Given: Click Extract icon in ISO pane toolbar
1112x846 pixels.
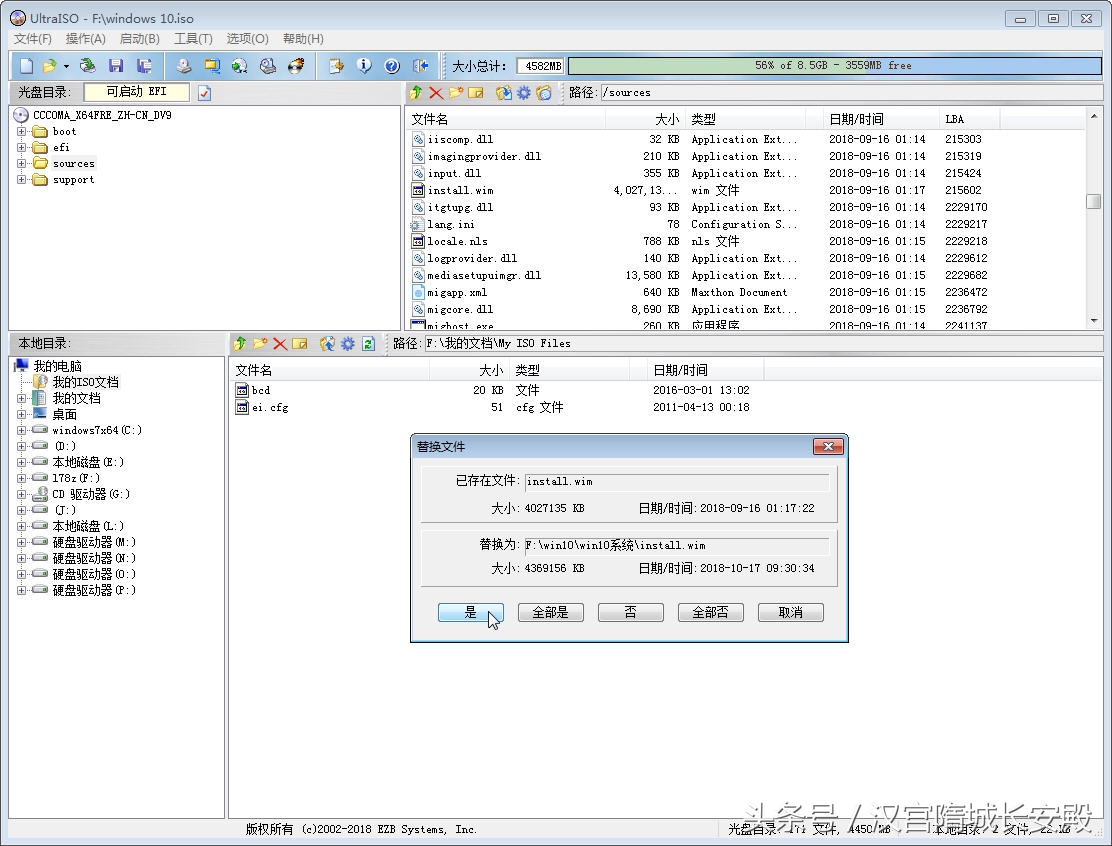Looking at the screenshot, I should 504,93.
